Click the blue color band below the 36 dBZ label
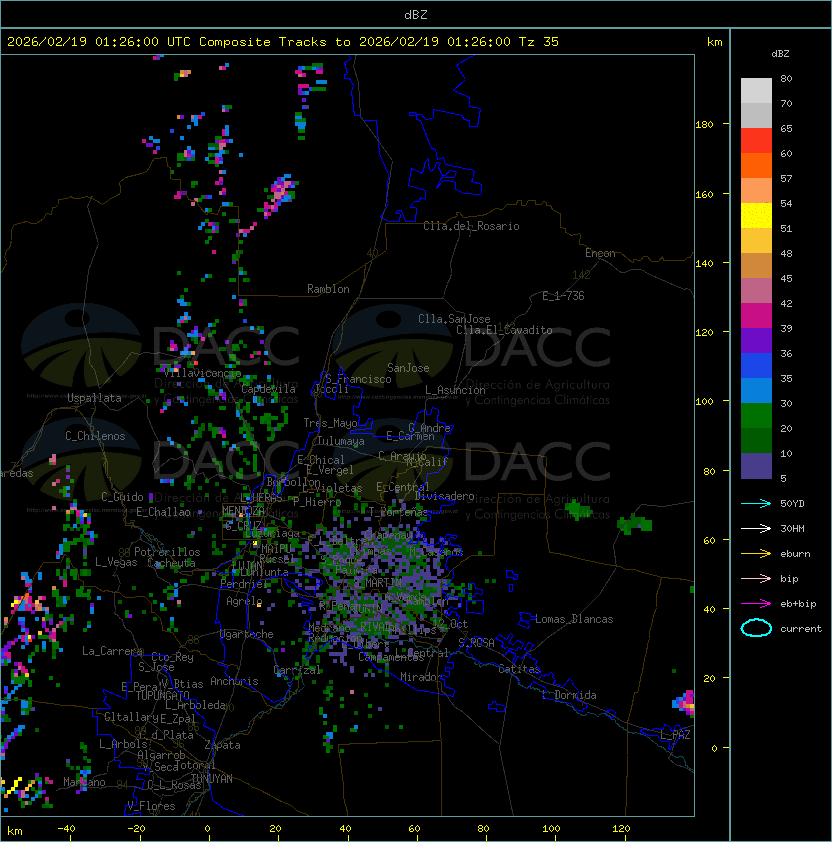The height and width of the screenshot is (842, 832). 756,366
